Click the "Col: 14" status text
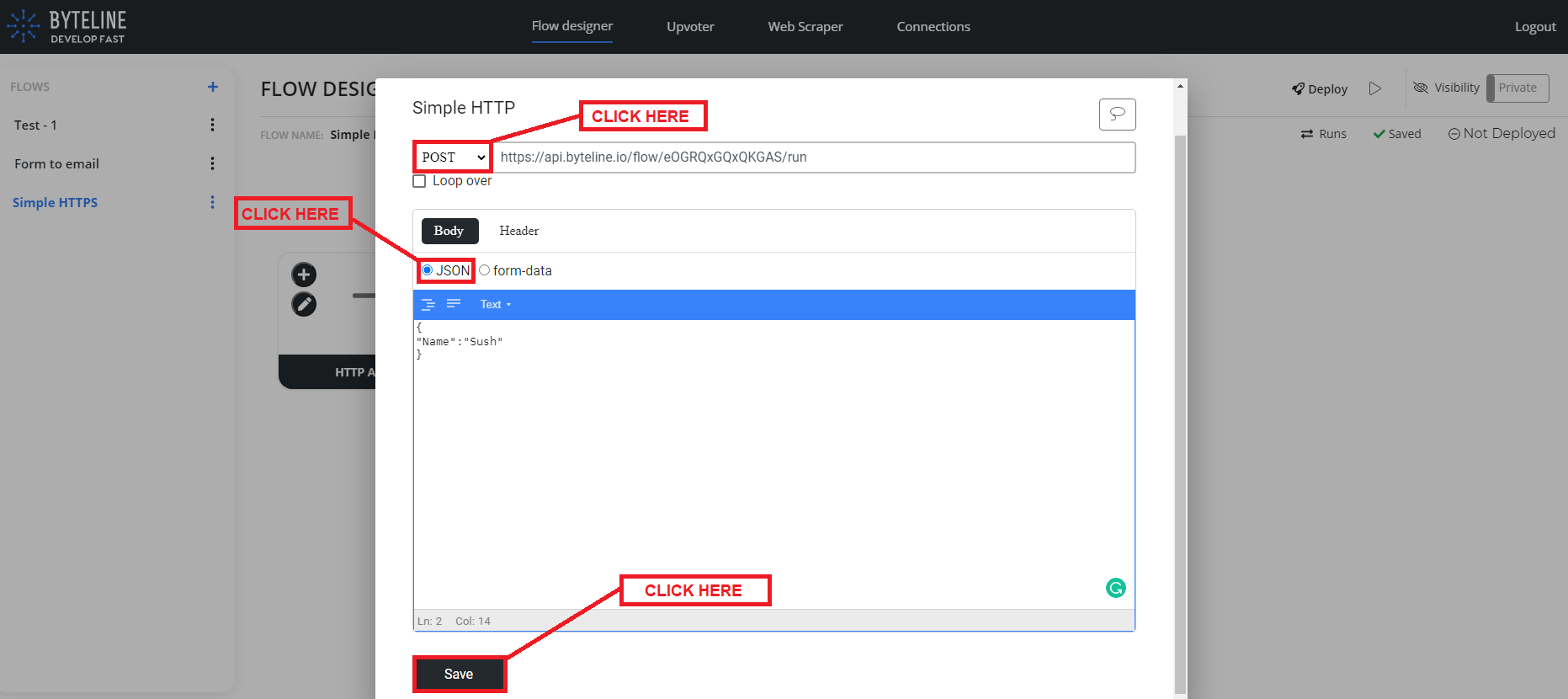The height and width of the screenshot is (699, 1568). tap(473, 622)
